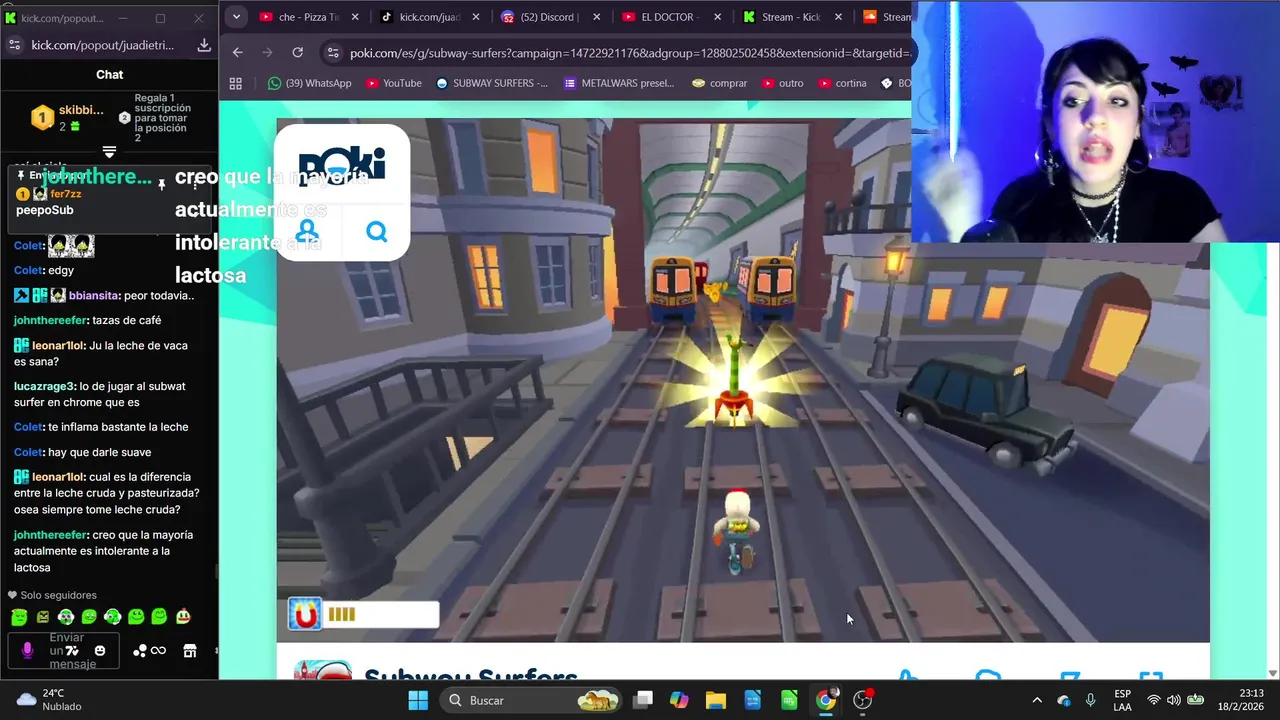Click username lucazrage3 in chat
Image resolution: width=1280 pixels, height=720 pixels.
(44, 386)
